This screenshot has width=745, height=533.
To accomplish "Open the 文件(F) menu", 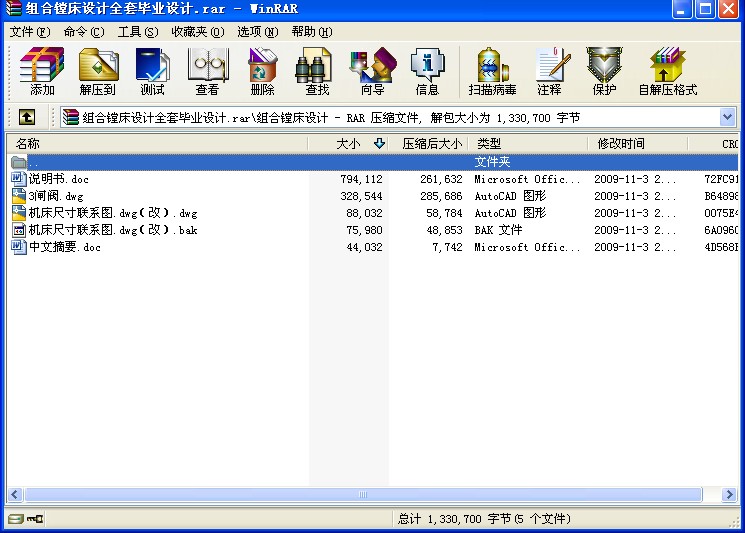I will point(30,32).
